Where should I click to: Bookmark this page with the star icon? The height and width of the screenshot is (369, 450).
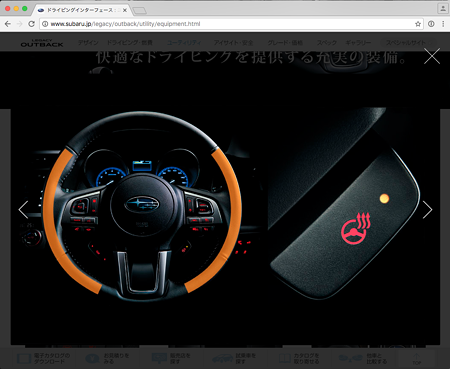point(418,24)
